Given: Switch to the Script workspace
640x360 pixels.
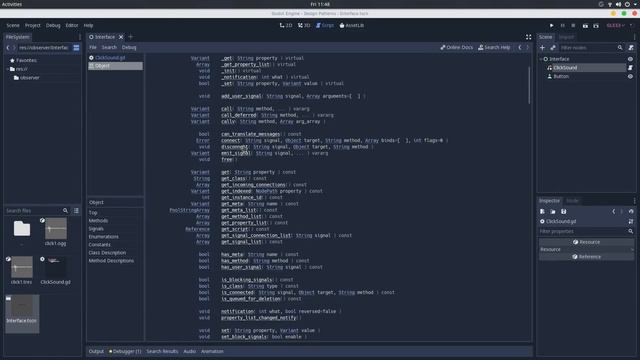Looking at the screenshot, I should pos(325,25).
